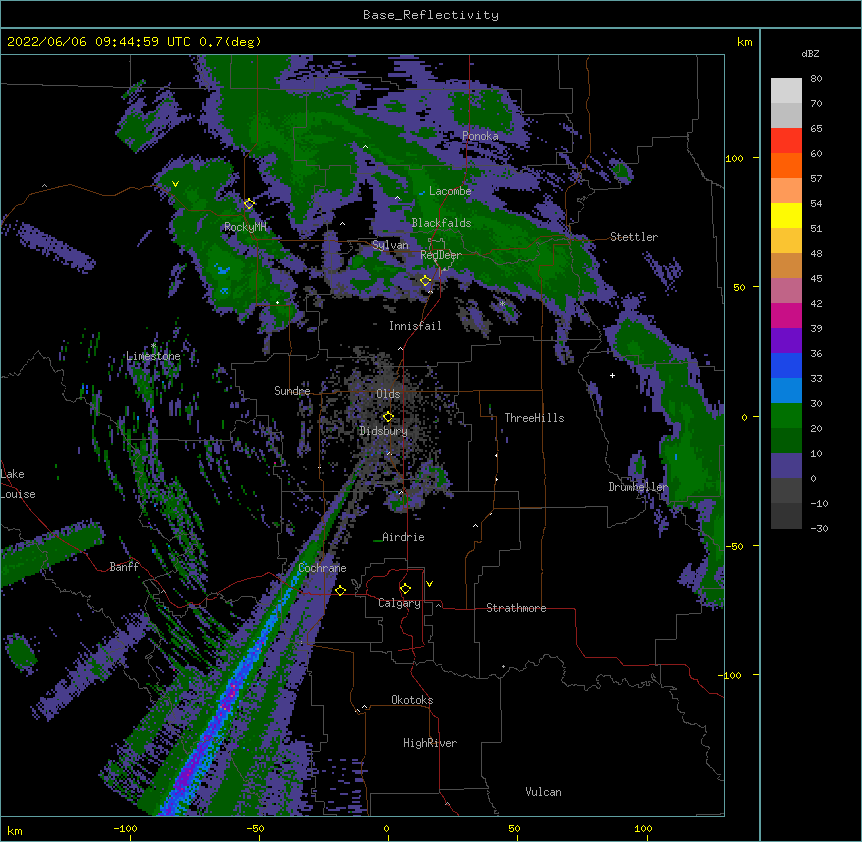Pick the light gray 80-70 dBZ legend swatch
Screen dimensions: 862x842
pos(786,90)
